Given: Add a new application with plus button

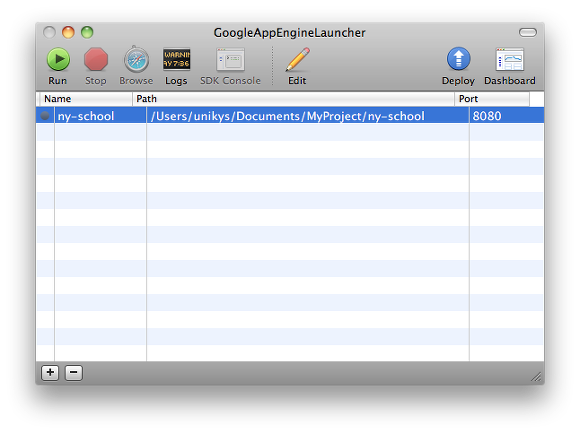Looking at the screenshot, I should point(50,373).
